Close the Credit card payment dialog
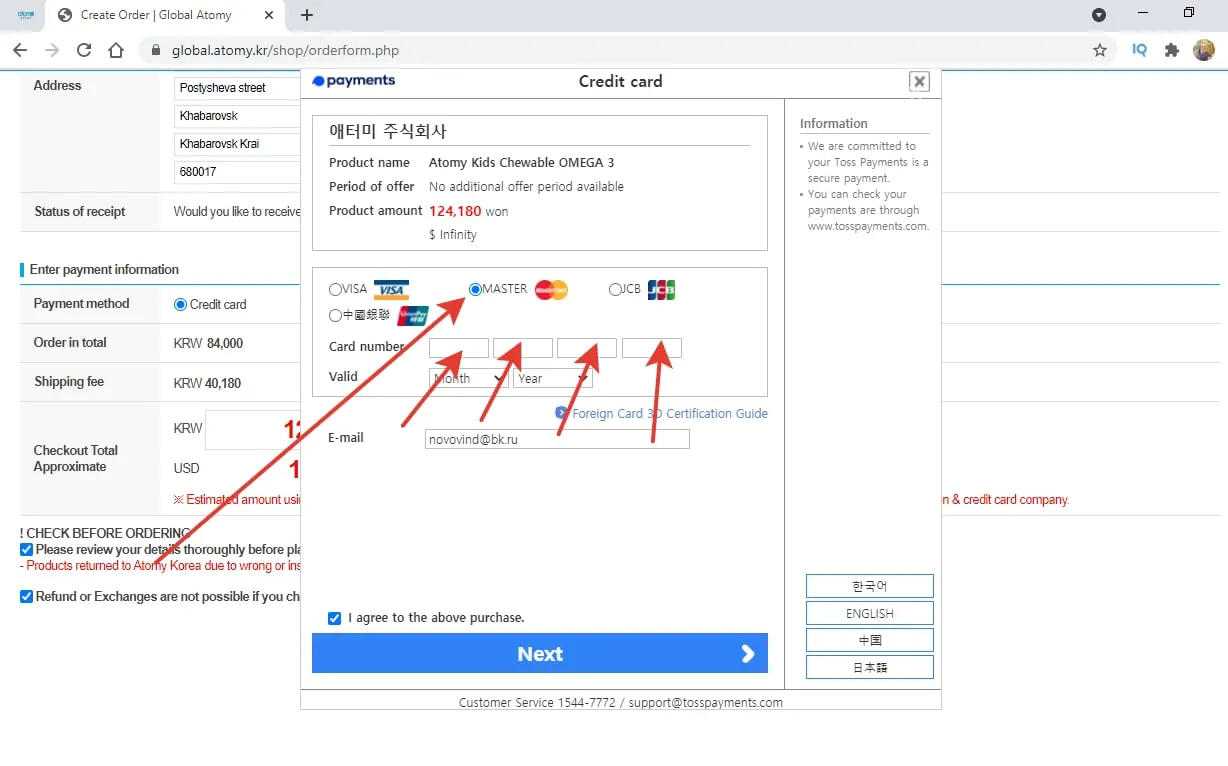The image size is (1228, 766). [x=919, y=82]
